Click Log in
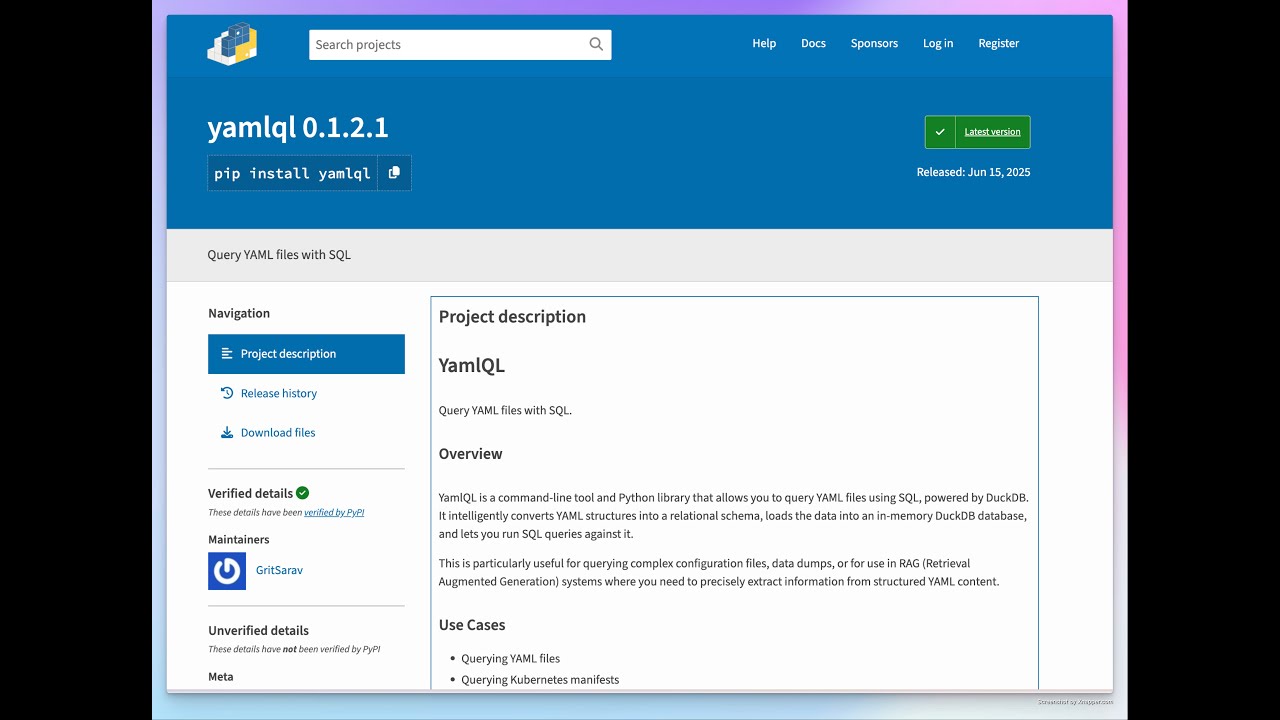 click(x=938, y=43)
